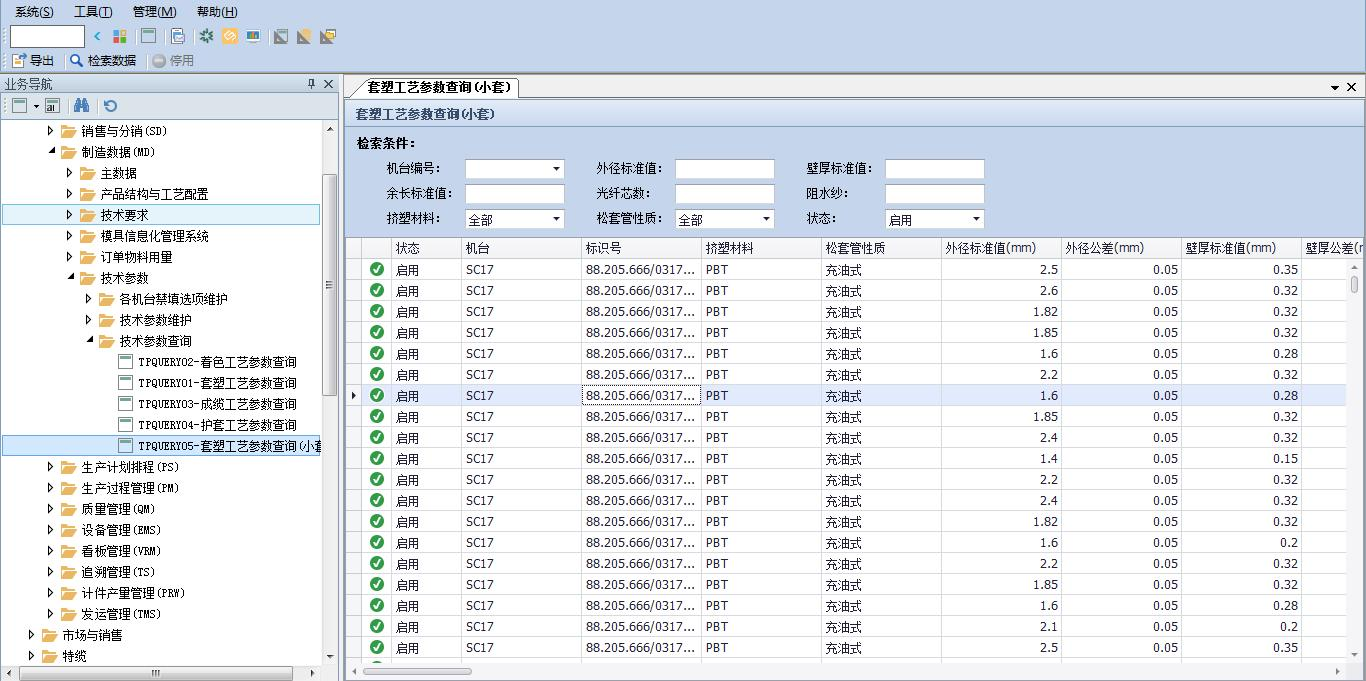
Task: Click the 检索数据 search button
Action: [x=103, y=61]
